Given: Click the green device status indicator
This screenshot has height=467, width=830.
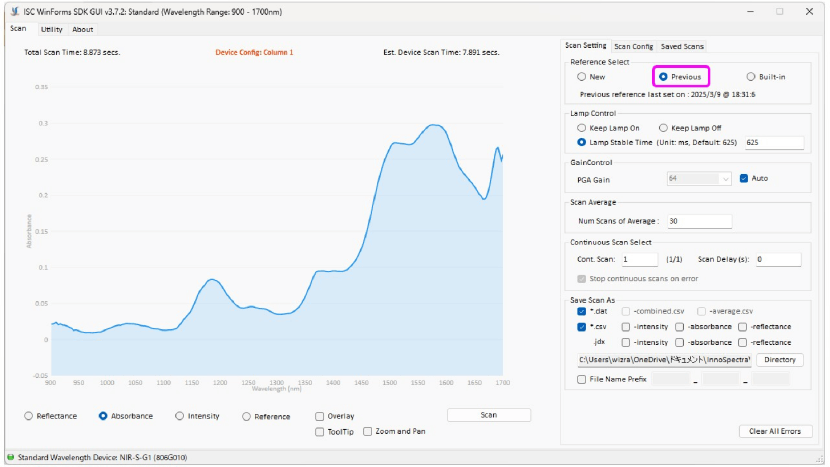Looking at the screenshot, I should [10, 457].
